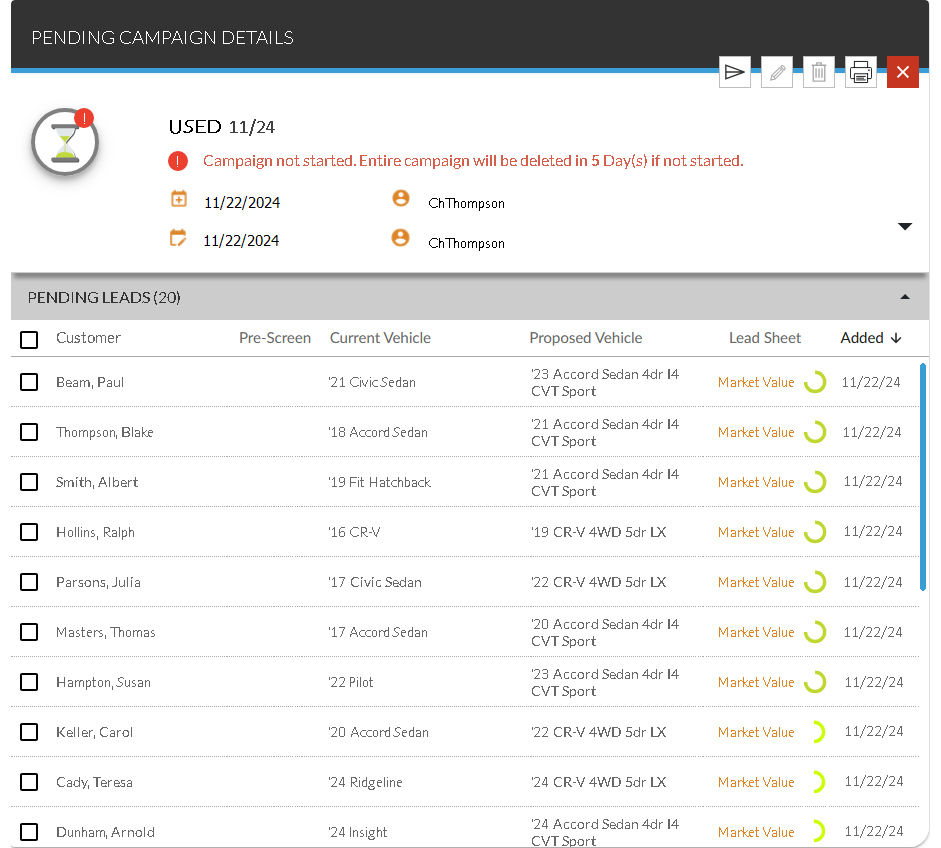Expand campaign details with the down arrow

(x=905, y=227)
